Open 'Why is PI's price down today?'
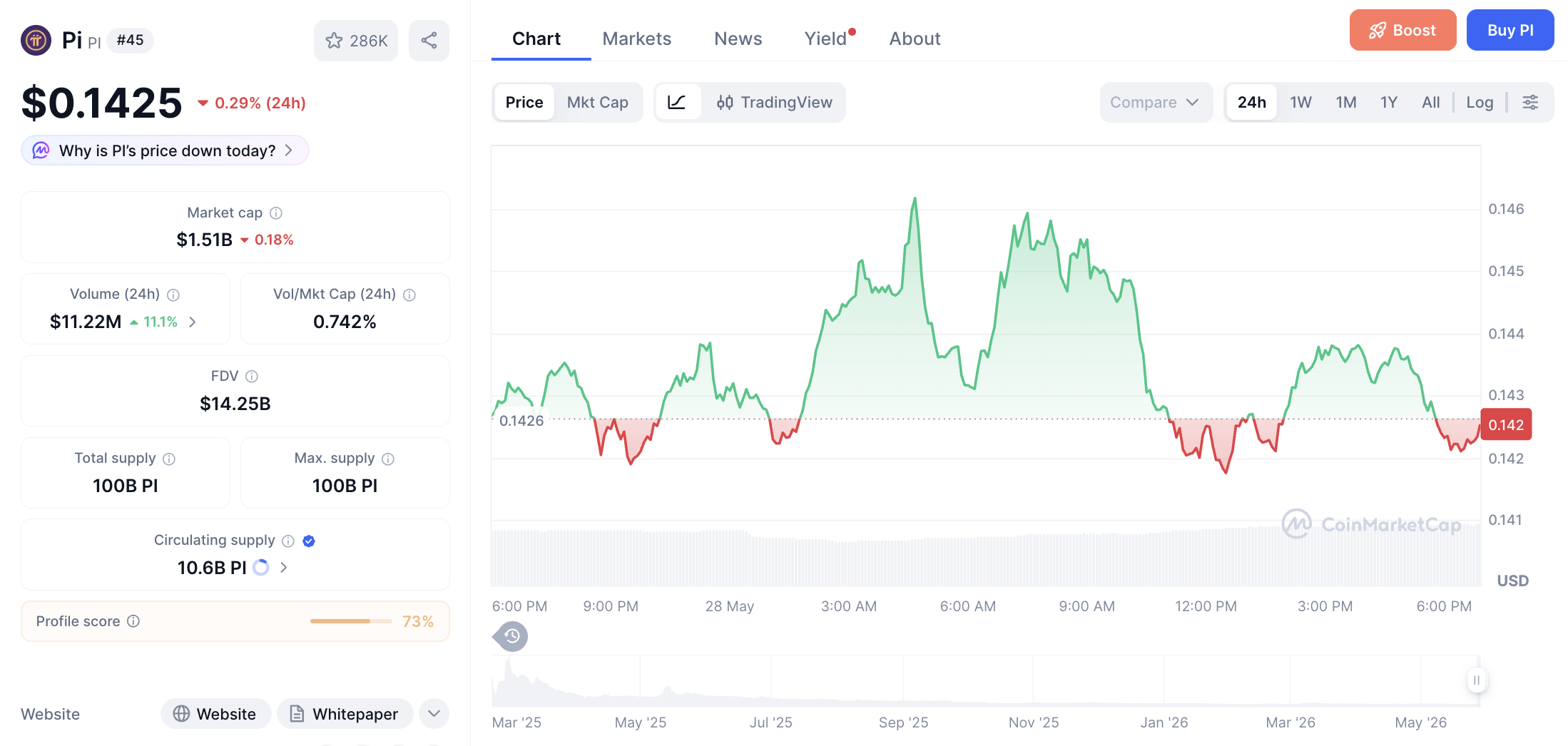 pos(165,150)
